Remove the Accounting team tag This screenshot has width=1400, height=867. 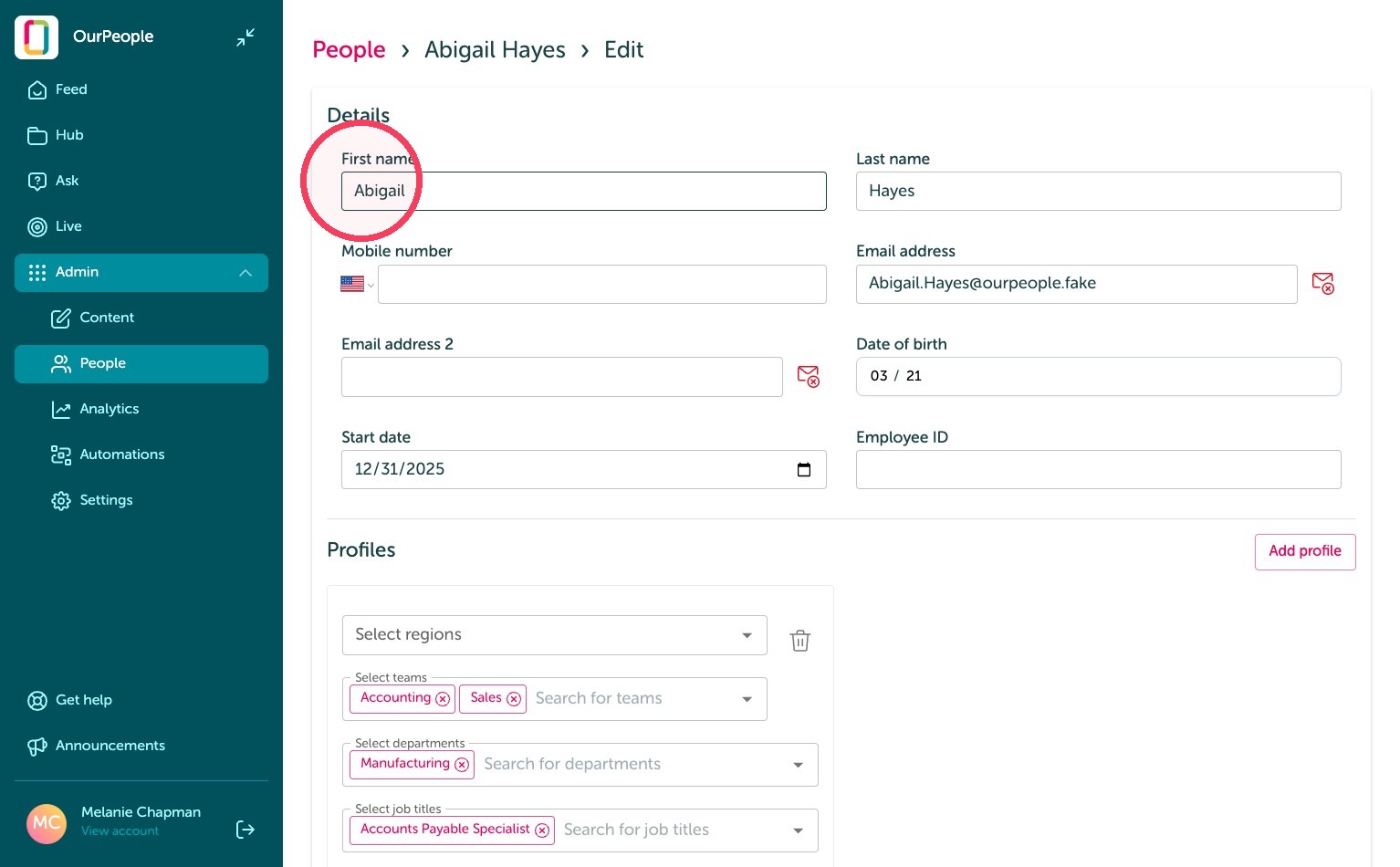(443, 699)
